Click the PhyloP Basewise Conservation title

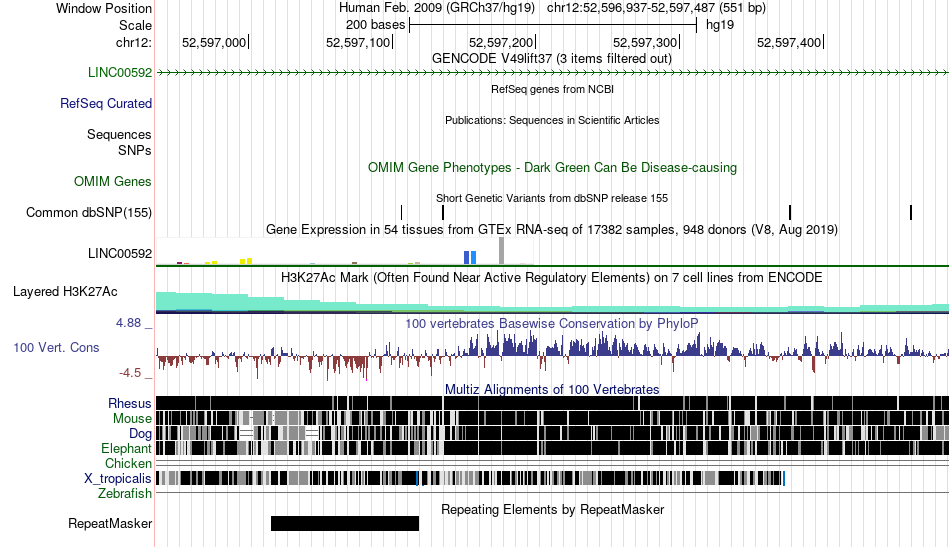(552, 324)
